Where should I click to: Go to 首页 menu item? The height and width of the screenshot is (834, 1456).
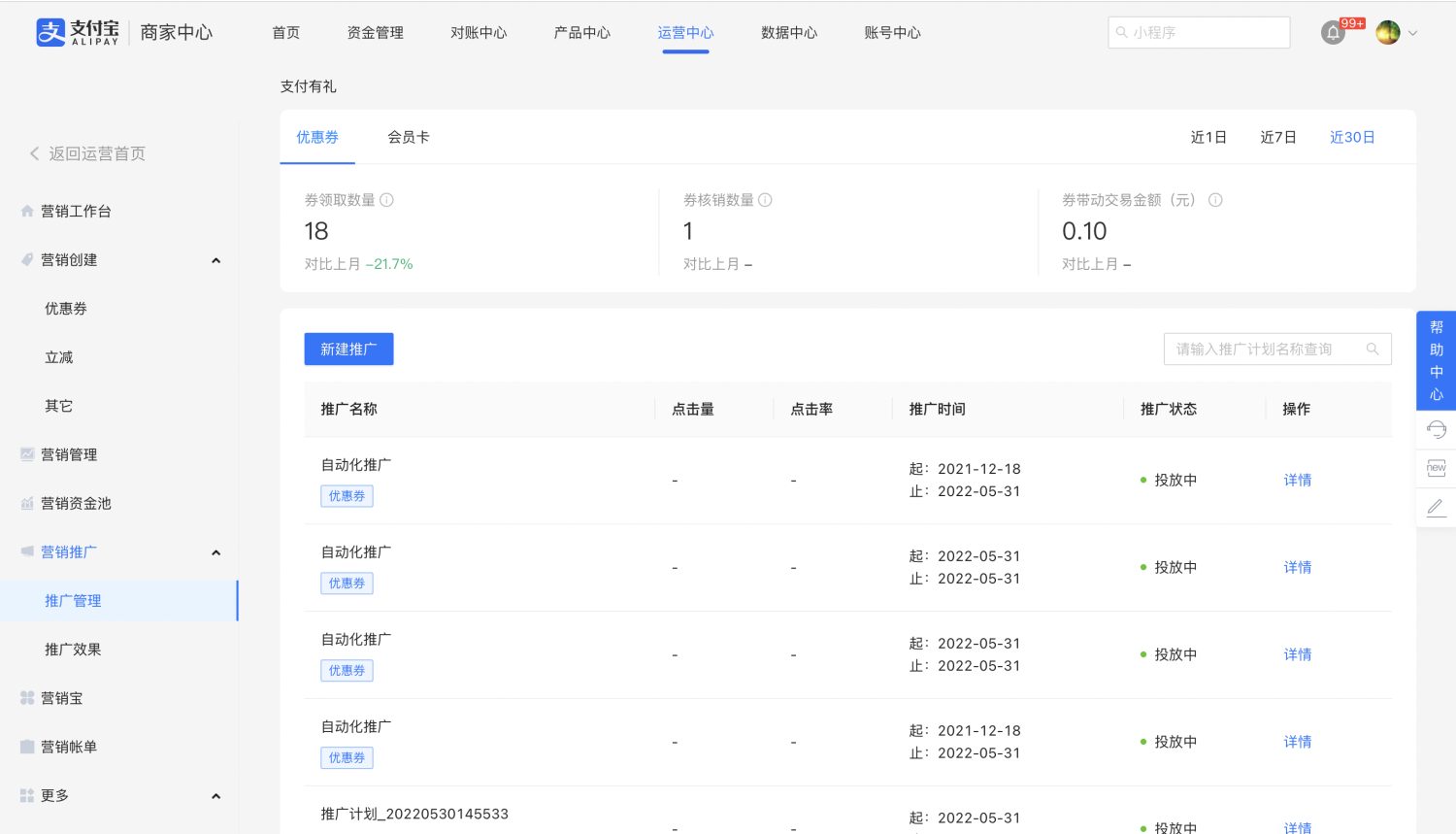click(x=286, y=33)
